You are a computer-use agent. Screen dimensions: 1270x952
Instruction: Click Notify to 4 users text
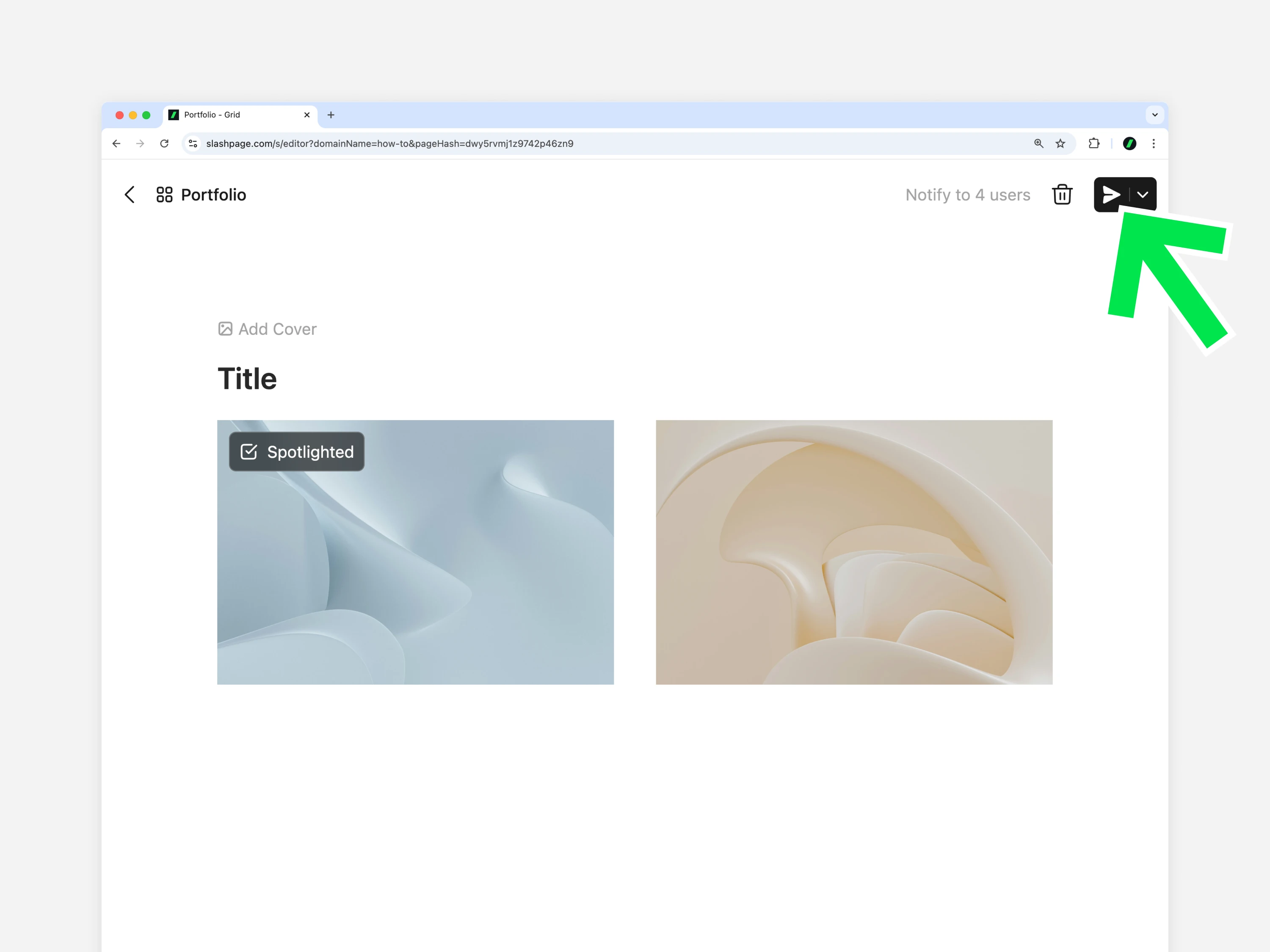pyautogui.click(x=968, y=195)
